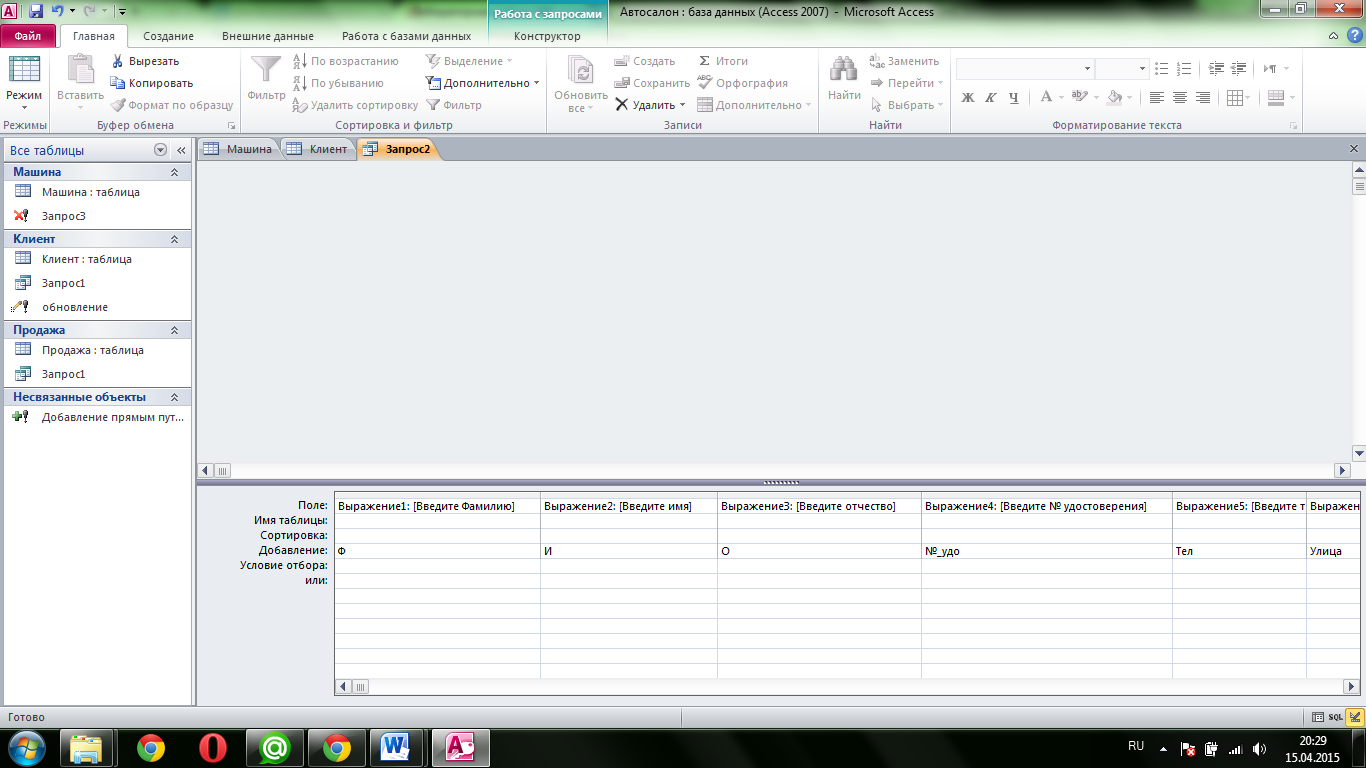
Task: Toggle bold Ж formatting
Action: pyautogui.click(x=967, y=97)
